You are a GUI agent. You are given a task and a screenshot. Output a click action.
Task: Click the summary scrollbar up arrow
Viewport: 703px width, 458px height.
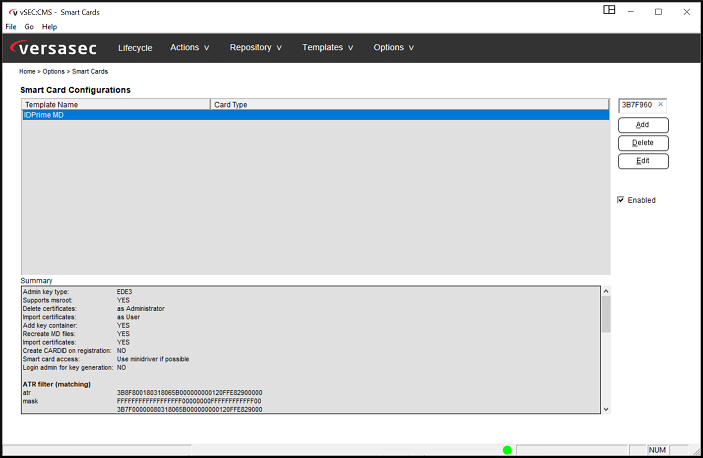click(x=606, y=291)
